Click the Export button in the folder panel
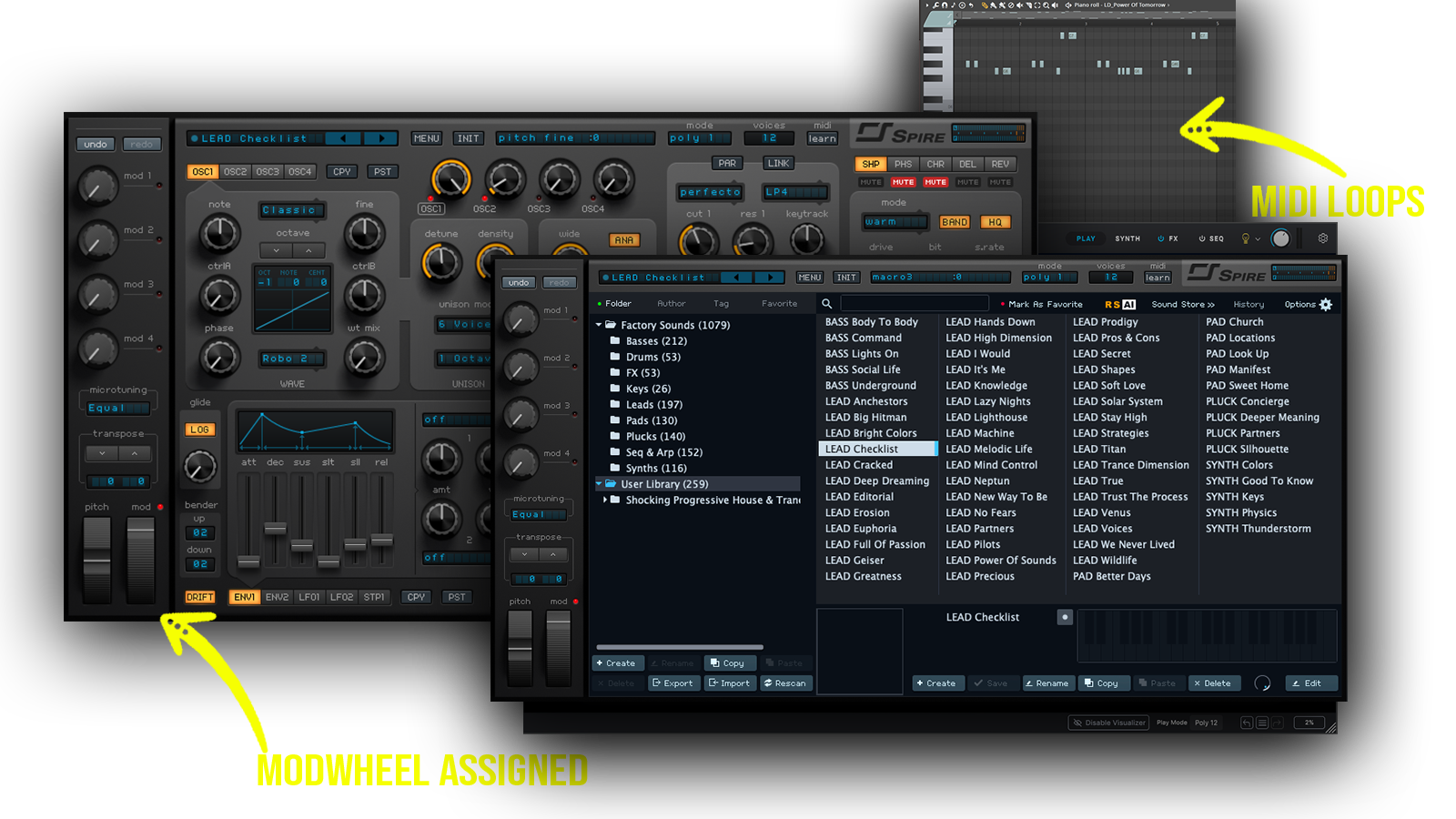Viewport: 1456px width, 819px height. click(672, 683)
